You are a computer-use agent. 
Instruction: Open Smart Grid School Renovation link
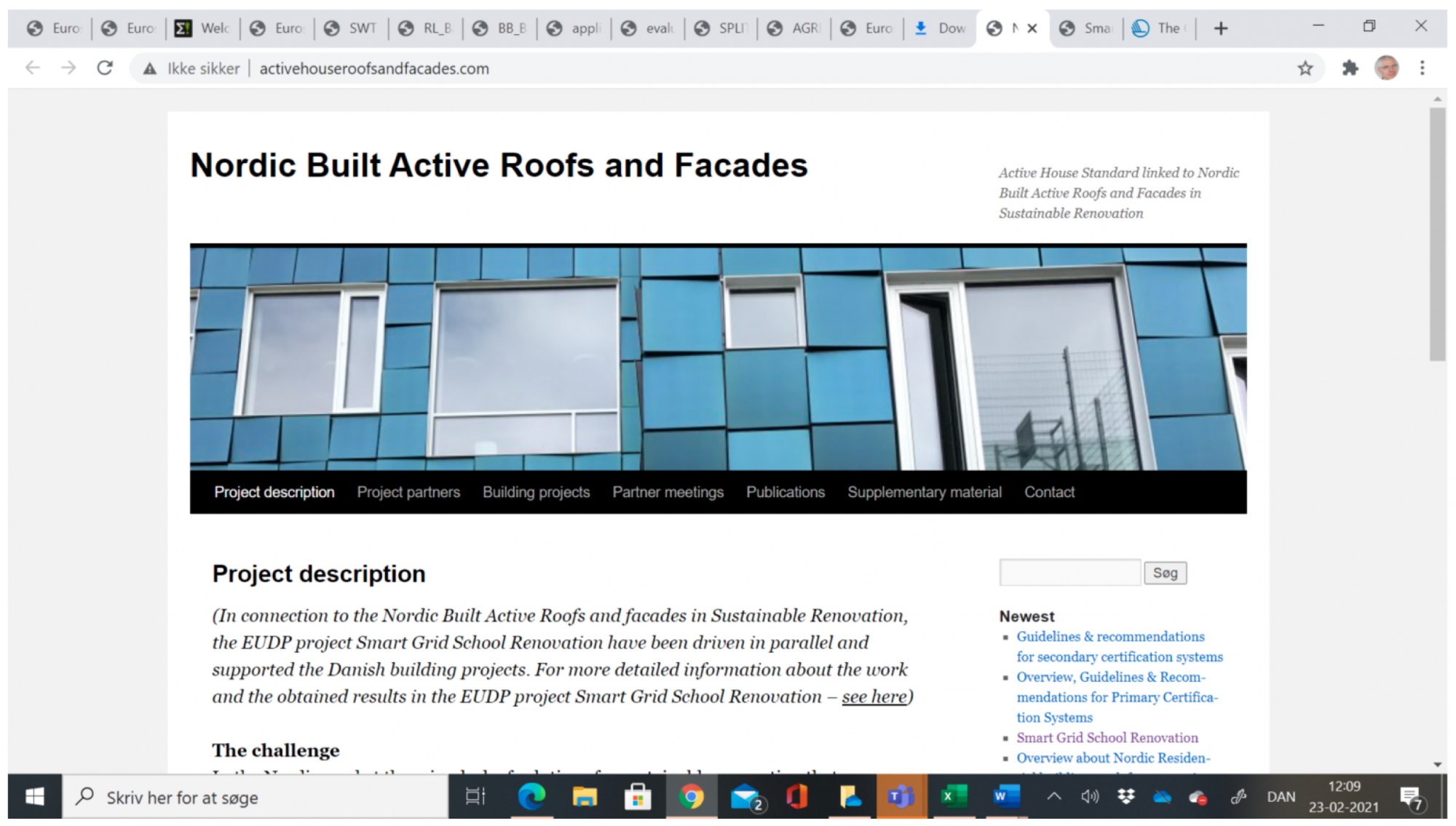pyautogui.click(x=1107, y=738)
